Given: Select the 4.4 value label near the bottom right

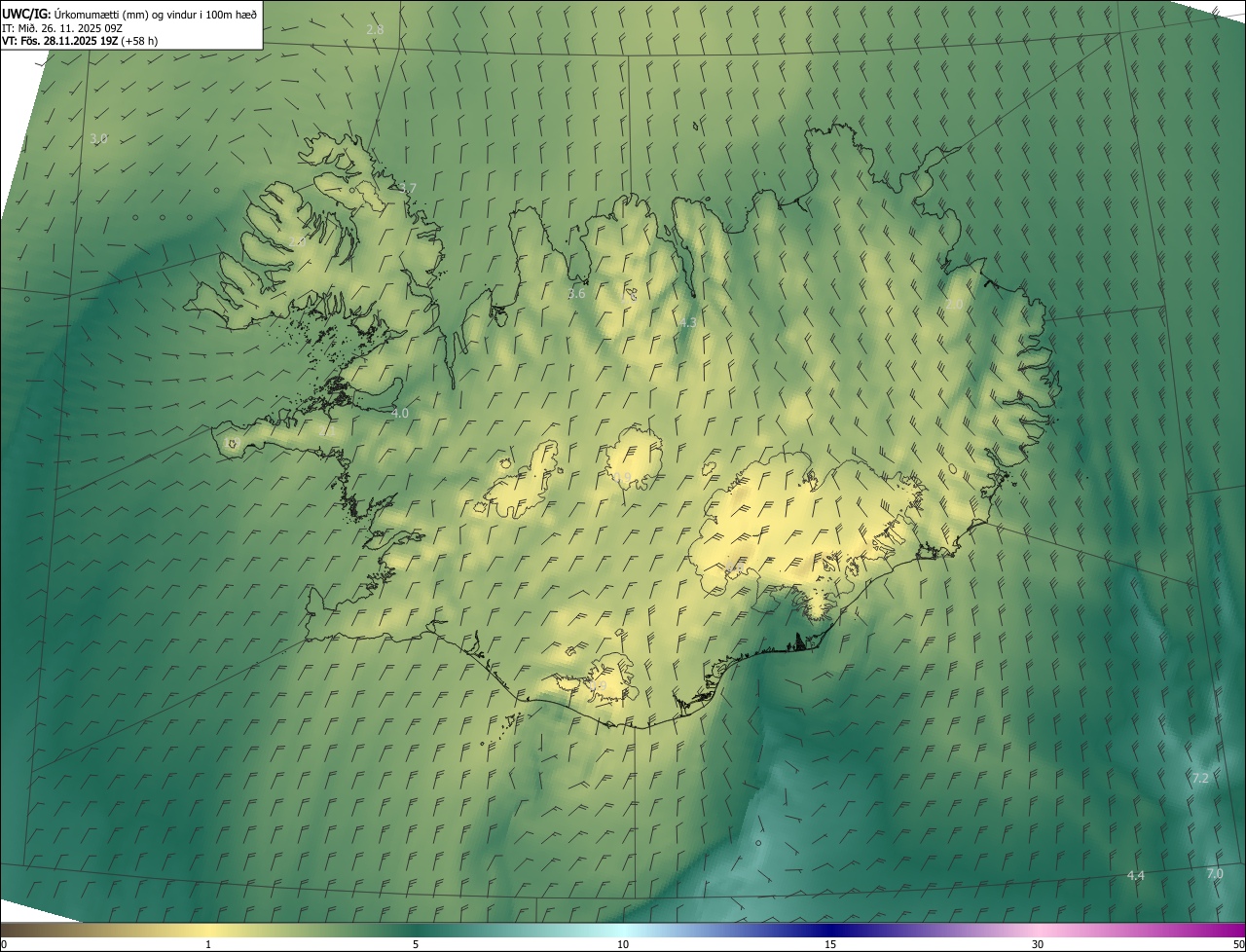Looking at the screenshot, I should 1135,876.
